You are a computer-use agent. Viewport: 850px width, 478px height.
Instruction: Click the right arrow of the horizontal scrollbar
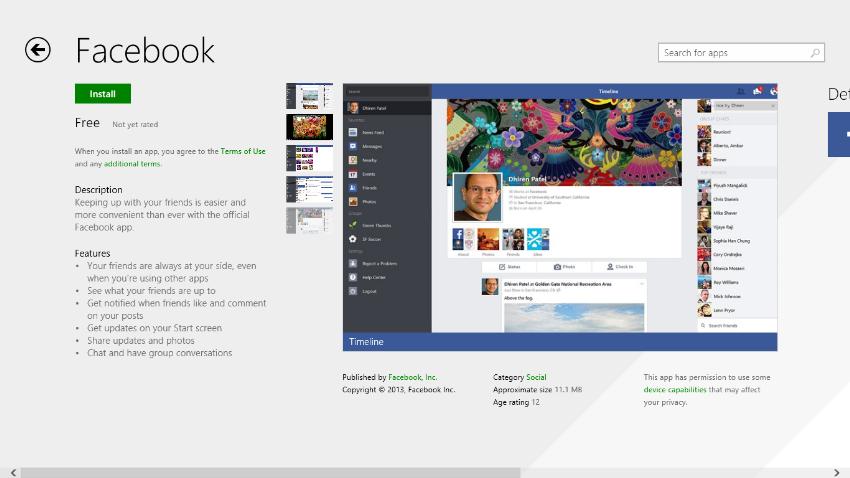coord(836,473)
